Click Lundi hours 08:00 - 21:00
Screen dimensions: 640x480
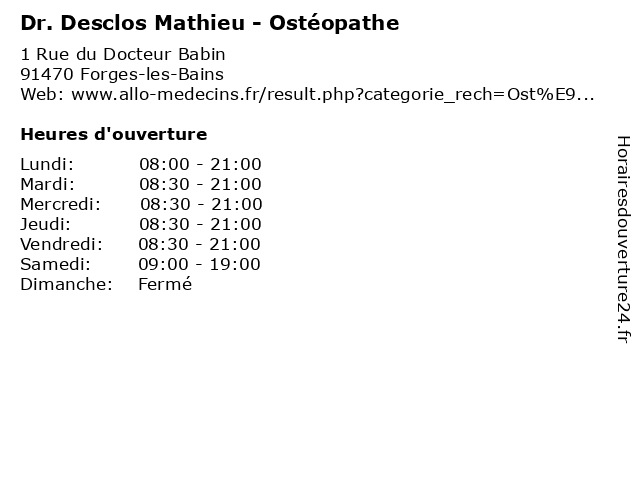[x=200, y=164]
